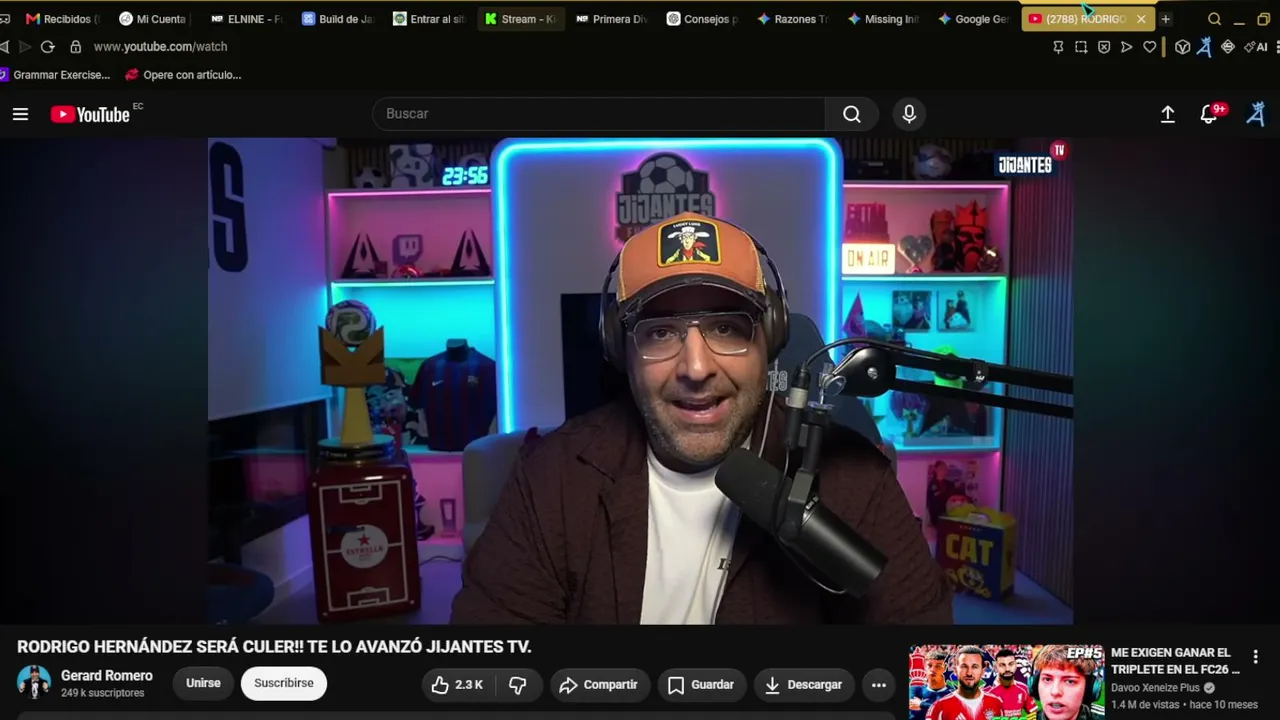Click the pin icon in address bar
1280x720 pixels.
click(x=1058, y=47)
